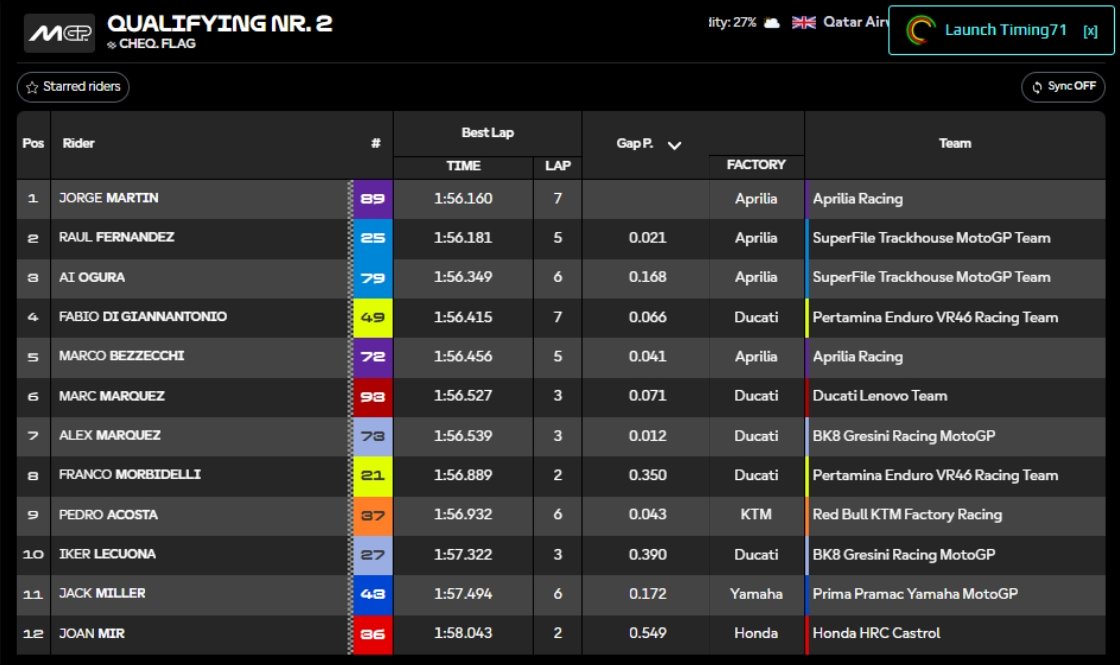Click the MotoGP logo icon
The height and width of the screenshot is (665, 1120).
[59, 33]
